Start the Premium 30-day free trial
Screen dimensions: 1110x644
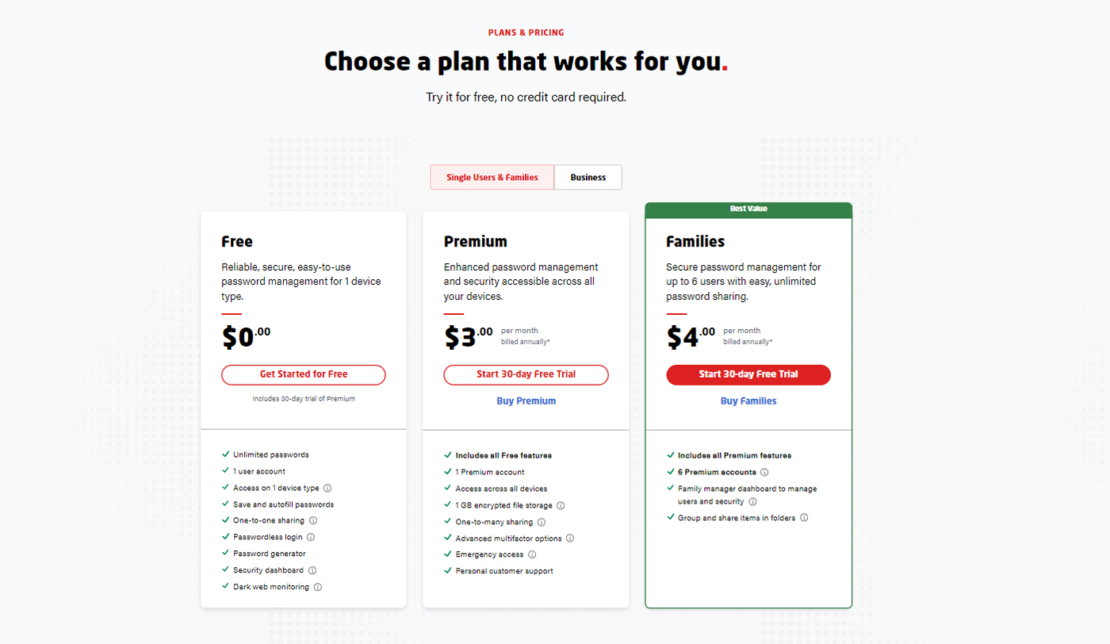526,374
